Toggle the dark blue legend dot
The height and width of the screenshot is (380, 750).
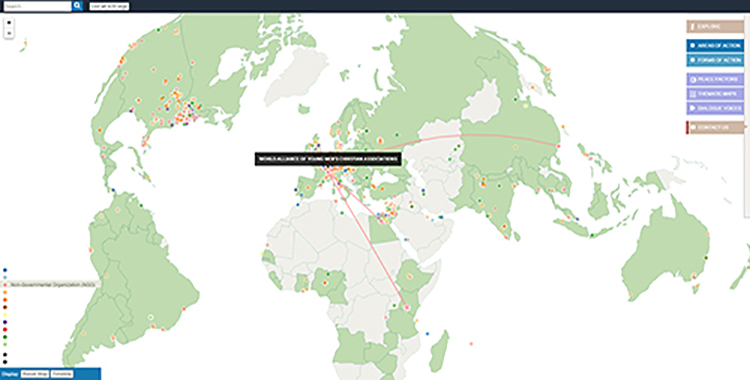pos(5,270)
